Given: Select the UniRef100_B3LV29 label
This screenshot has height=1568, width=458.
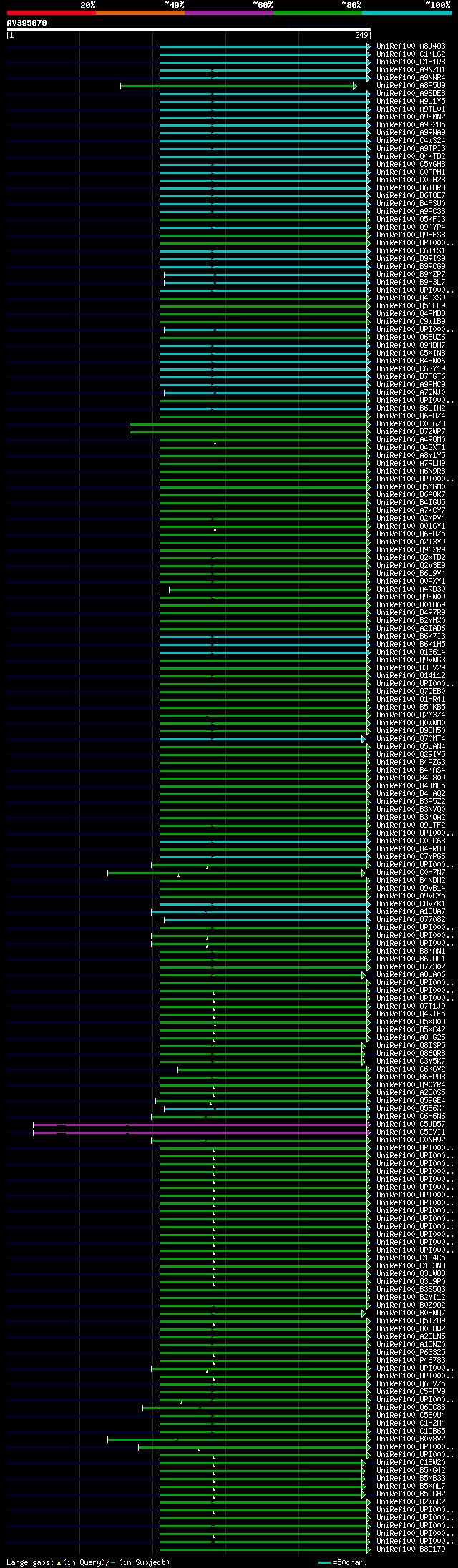Looking at the screenshot, I should [411, 667].
